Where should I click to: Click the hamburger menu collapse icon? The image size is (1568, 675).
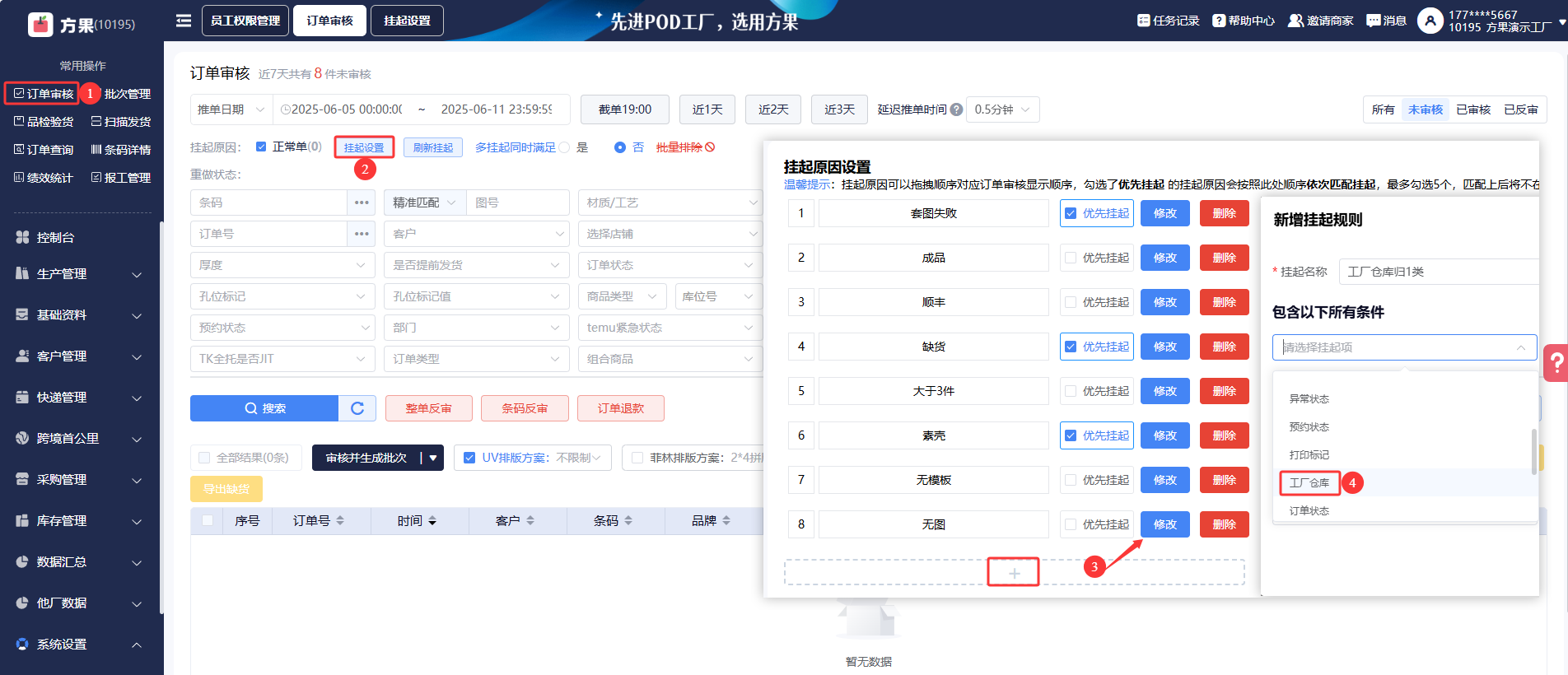184,21
